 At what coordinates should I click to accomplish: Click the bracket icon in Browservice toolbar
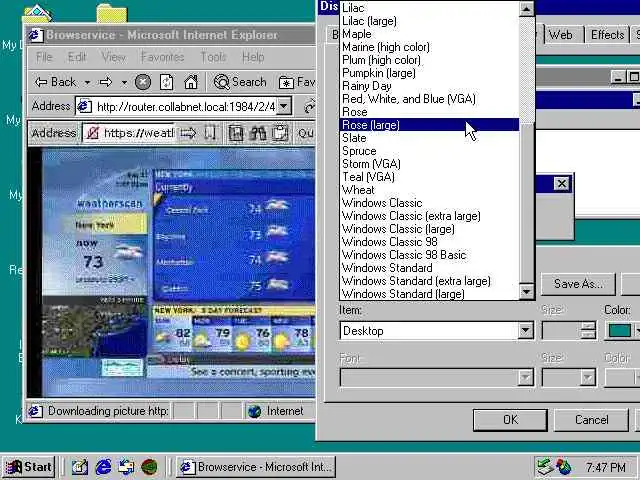click(x=210, y=133)
